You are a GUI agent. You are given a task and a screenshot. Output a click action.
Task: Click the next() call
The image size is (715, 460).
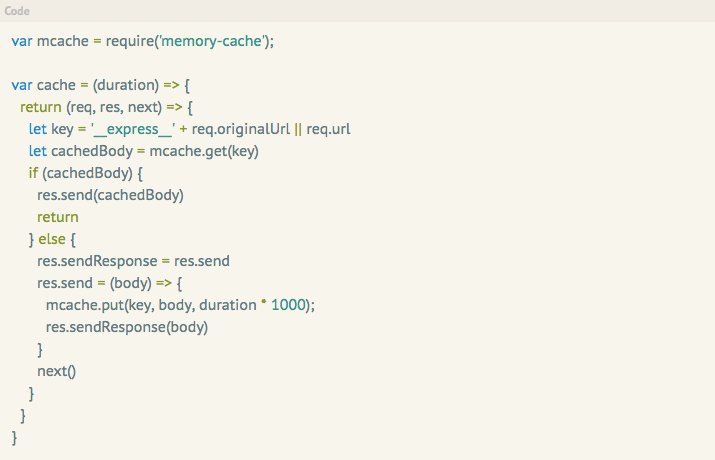click(57, 371)
